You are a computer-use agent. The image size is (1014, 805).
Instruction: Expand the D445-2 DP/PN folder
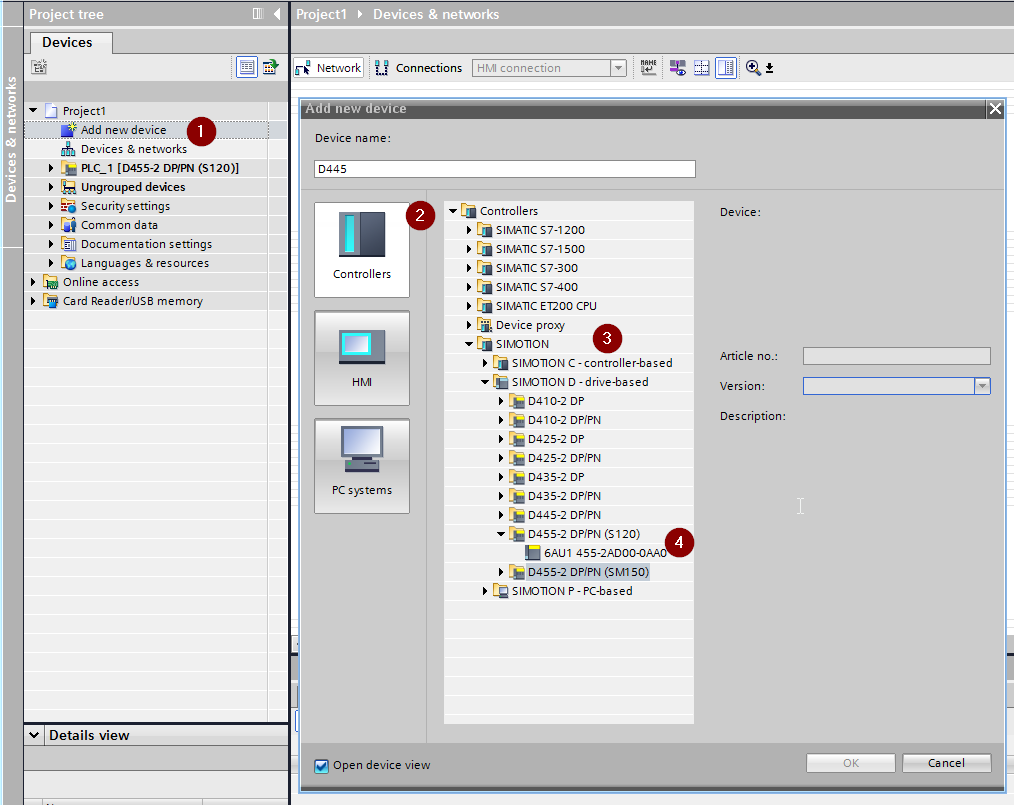click(501, 515)
